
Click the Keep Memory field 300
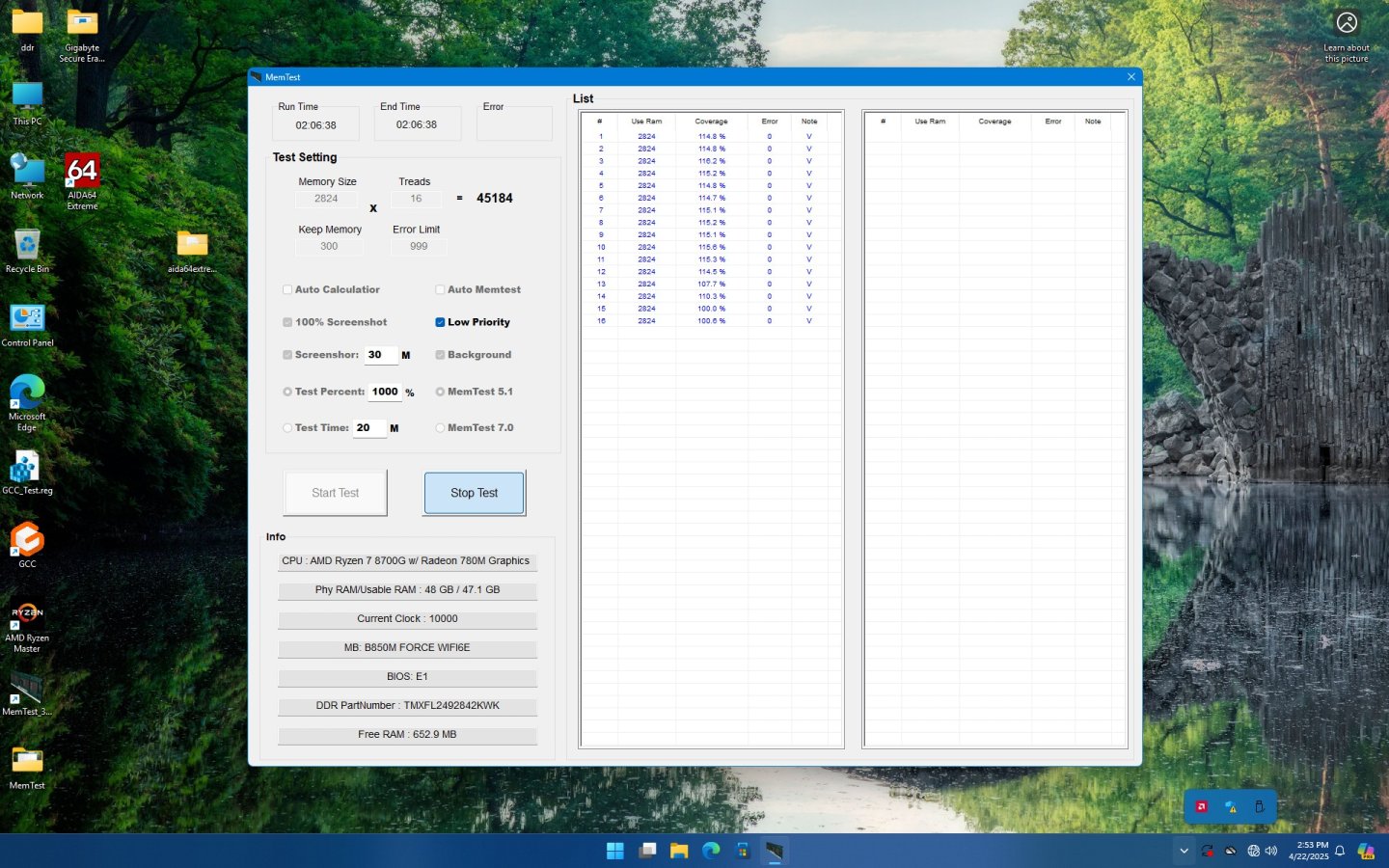click(329, 247)
